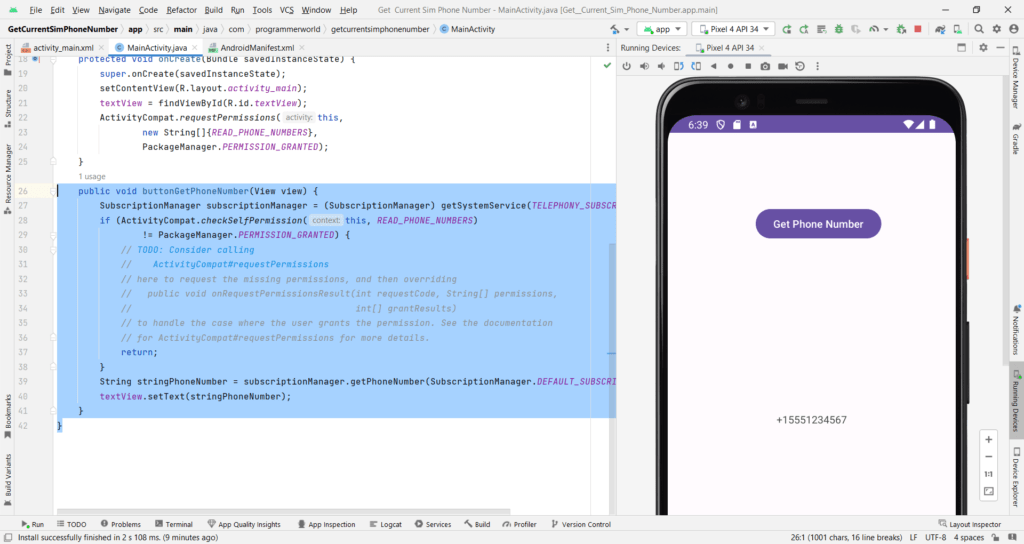Open Layout Inspector tool window

pyautogui.click(x=970, y=524)
